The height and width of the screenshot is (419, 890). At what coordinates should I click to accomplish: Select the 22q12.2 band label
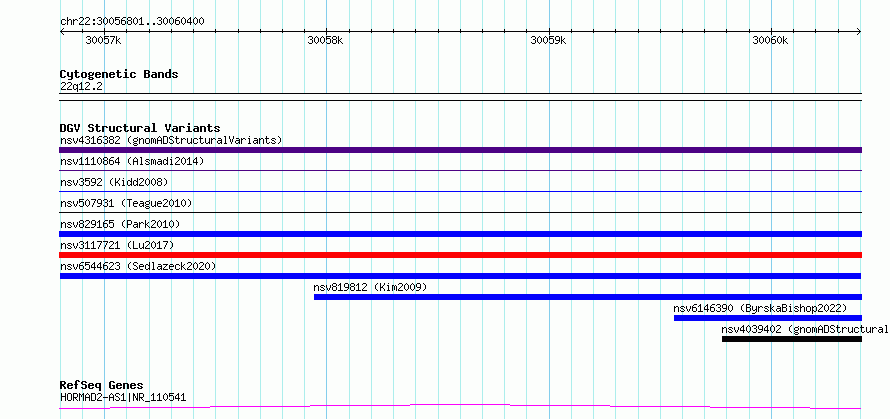[81, 86]
